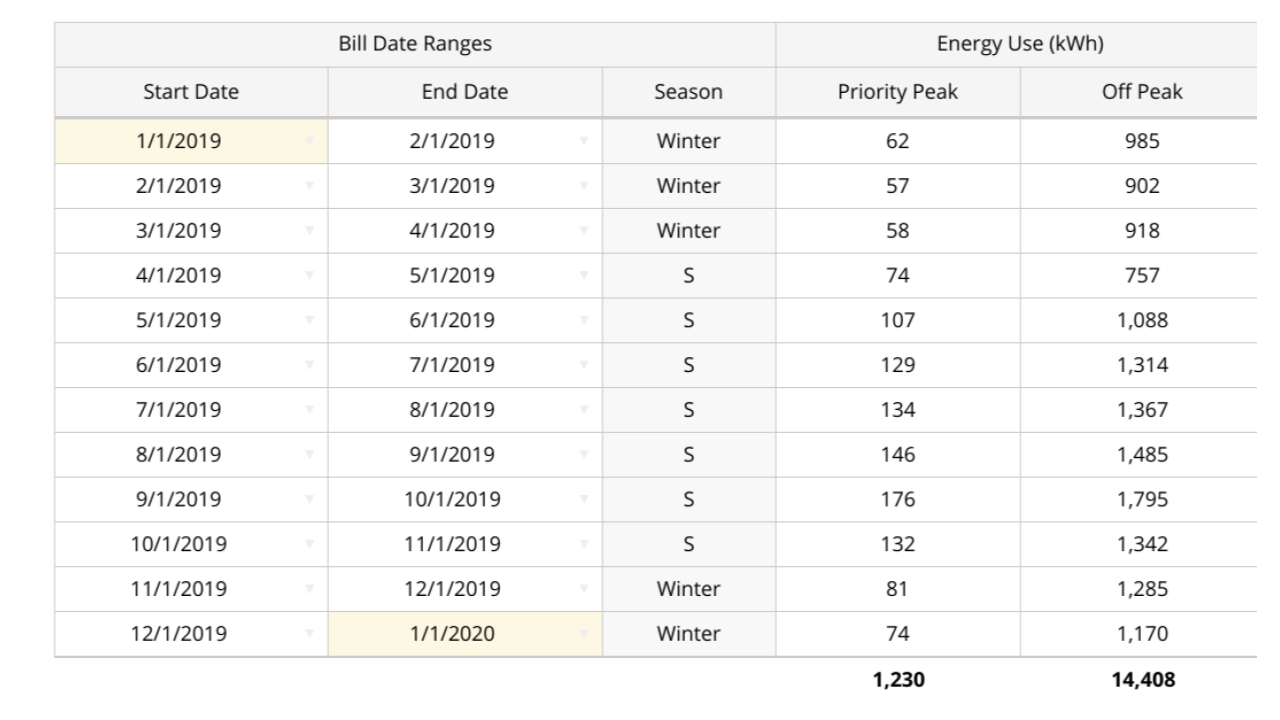The image size is (1280, 720).
Task: Open dropdown arrow for End Date 2/1/2019
Action: pos(583,142)
